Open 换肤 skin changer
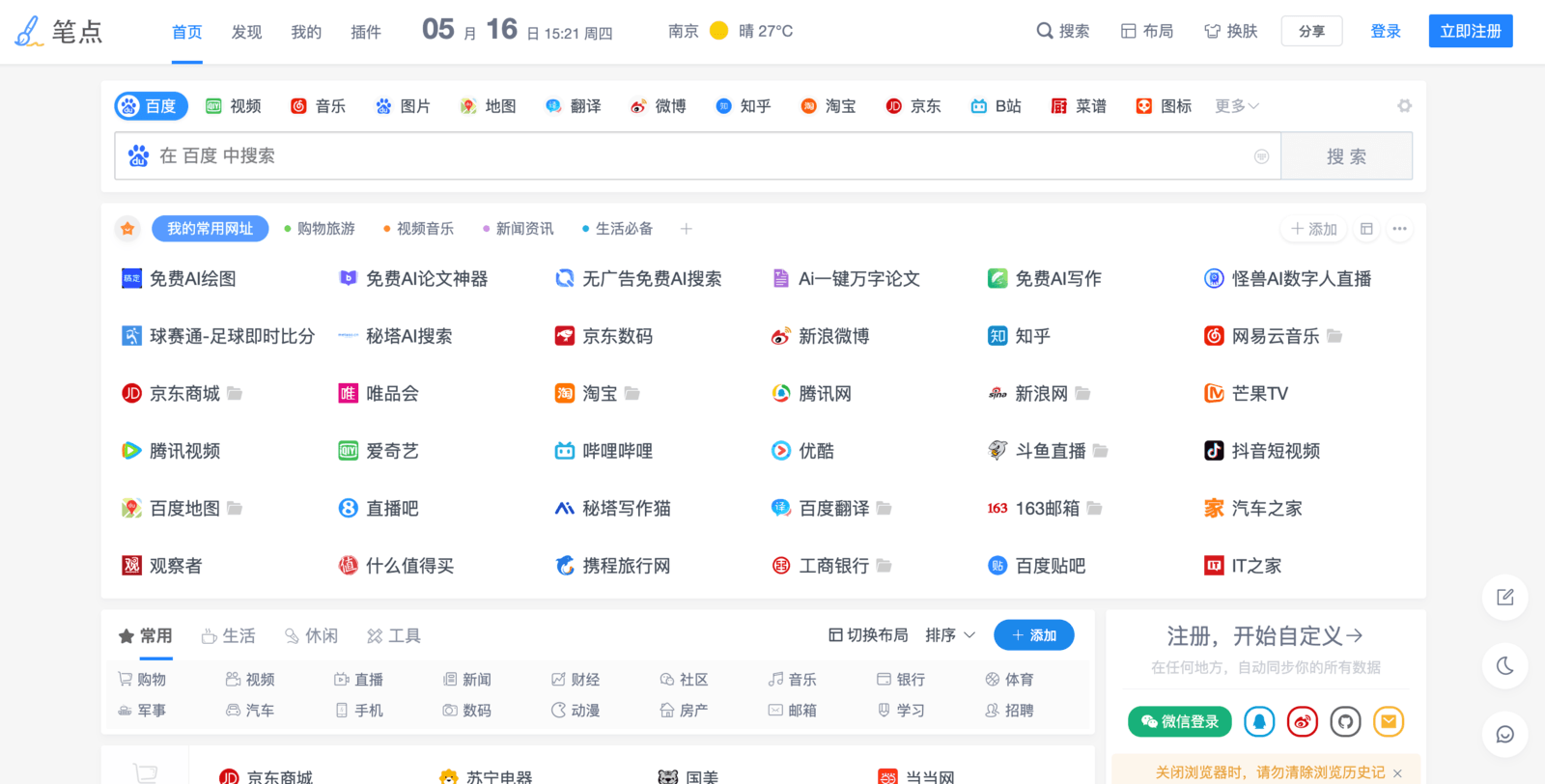Viewport: 1545px width, 784px height. [1231, 31]
